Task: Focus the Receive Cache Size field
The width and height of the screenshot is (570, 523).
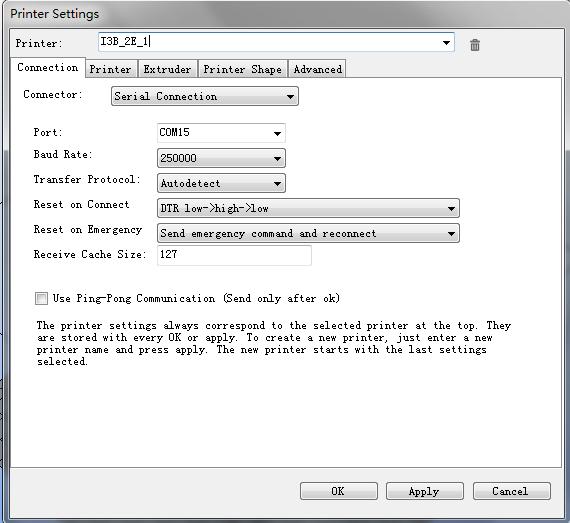Action: tap(234, 255)
